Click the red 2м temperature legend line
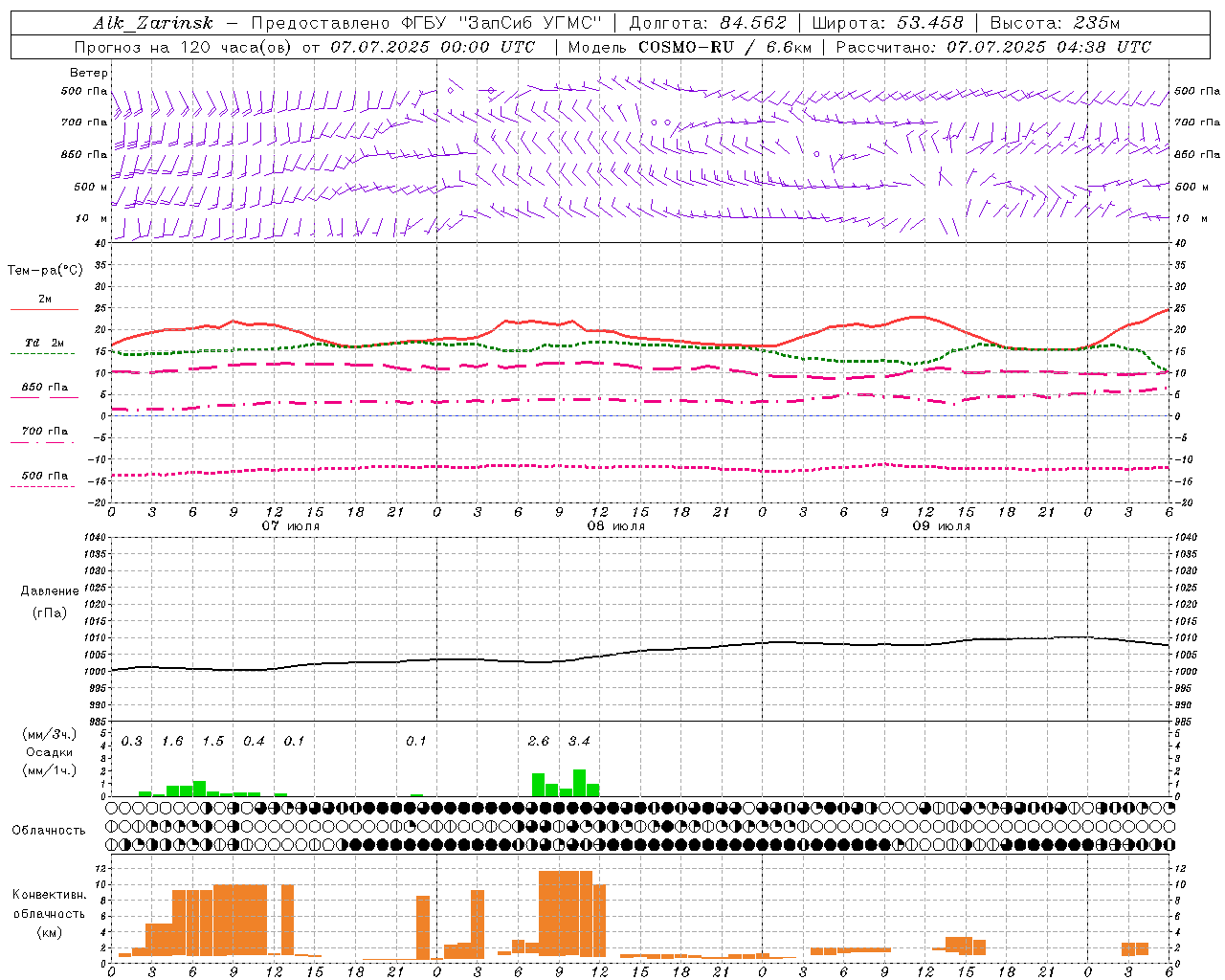 [44, 309]
